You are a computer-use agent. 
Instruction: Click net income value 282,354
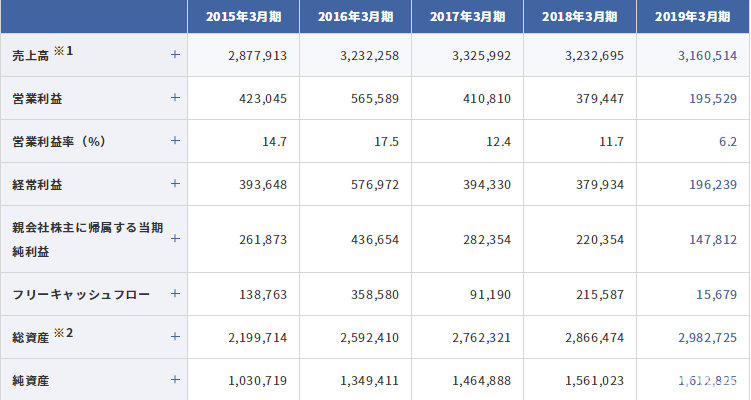(x=487, y=240)
